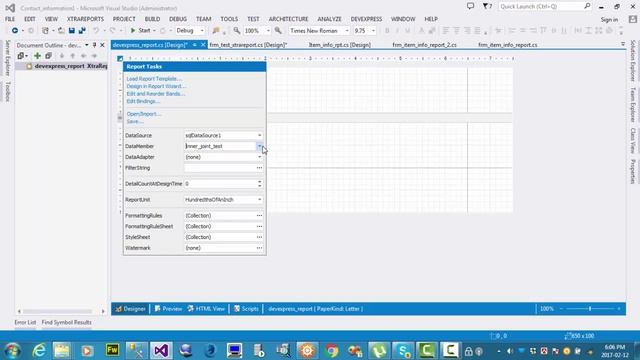
Task: Click Design in Report Wizard link
Action: (x=156, y=86)
